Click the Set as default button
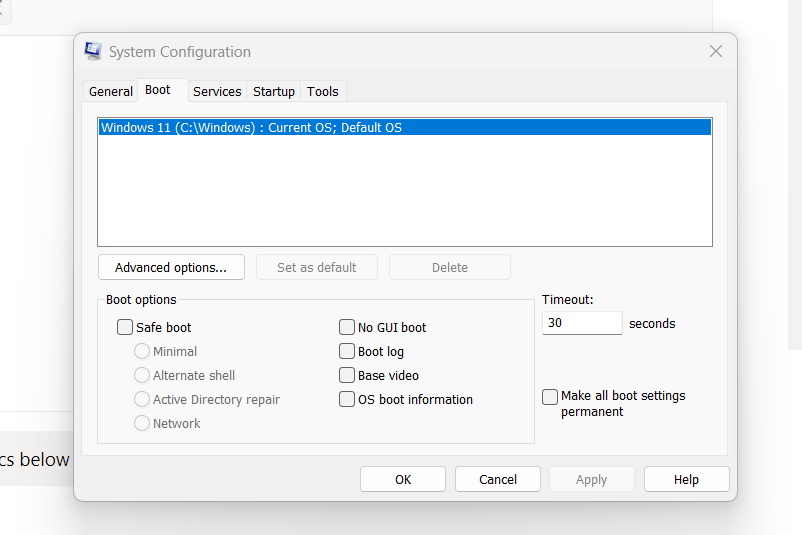802x535 pixels. (x=317, y=268)
